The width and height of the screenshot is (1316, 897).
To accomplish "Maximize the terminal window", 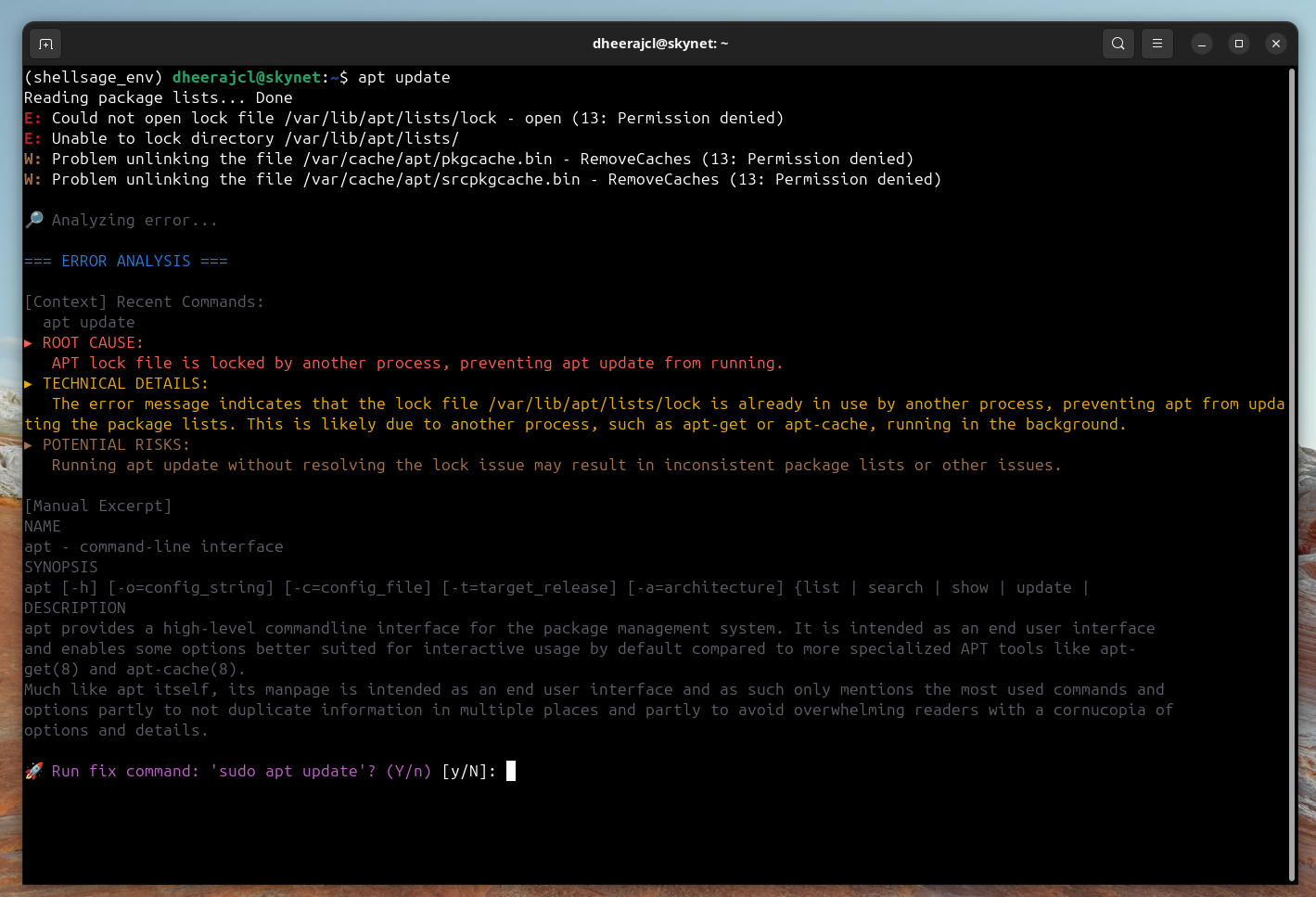I will click(1239, 44).
